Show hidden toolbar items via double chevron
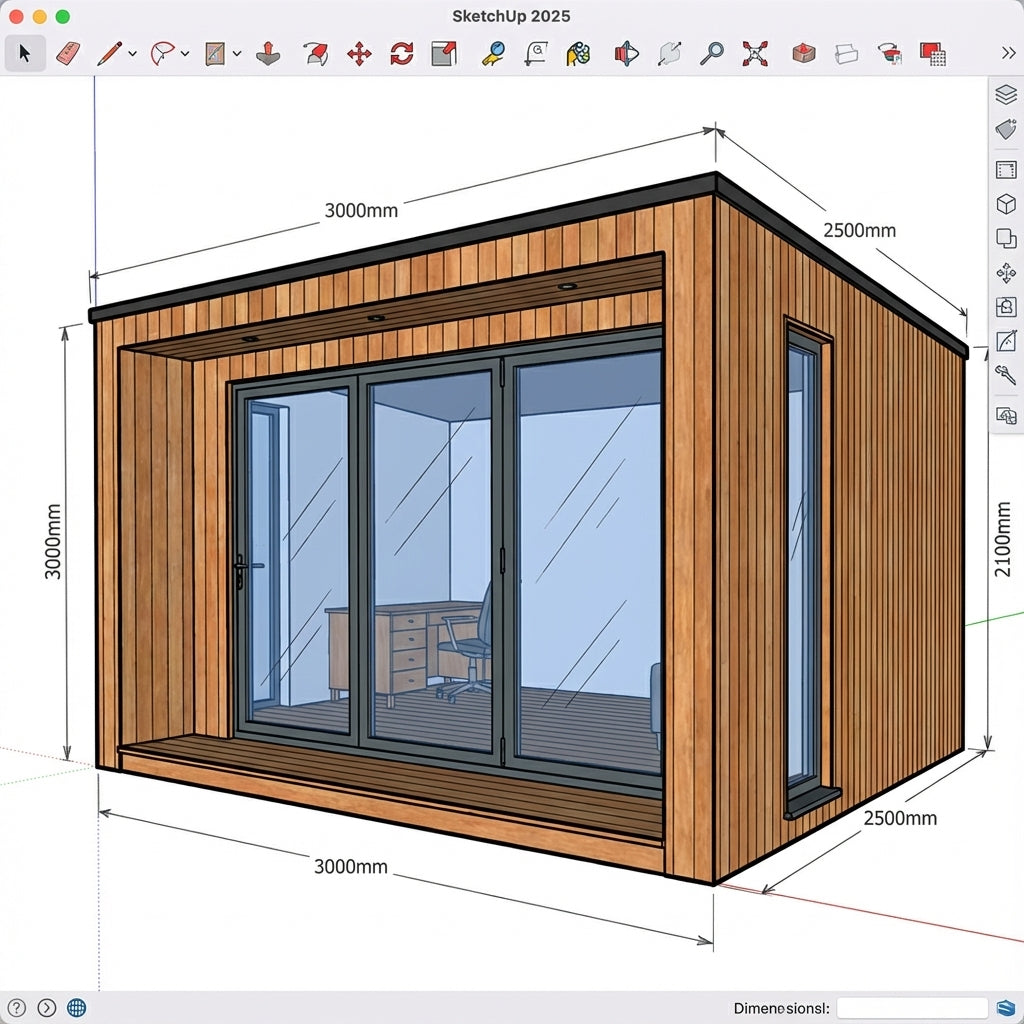1024x1024 pixels. [1009, 53]
